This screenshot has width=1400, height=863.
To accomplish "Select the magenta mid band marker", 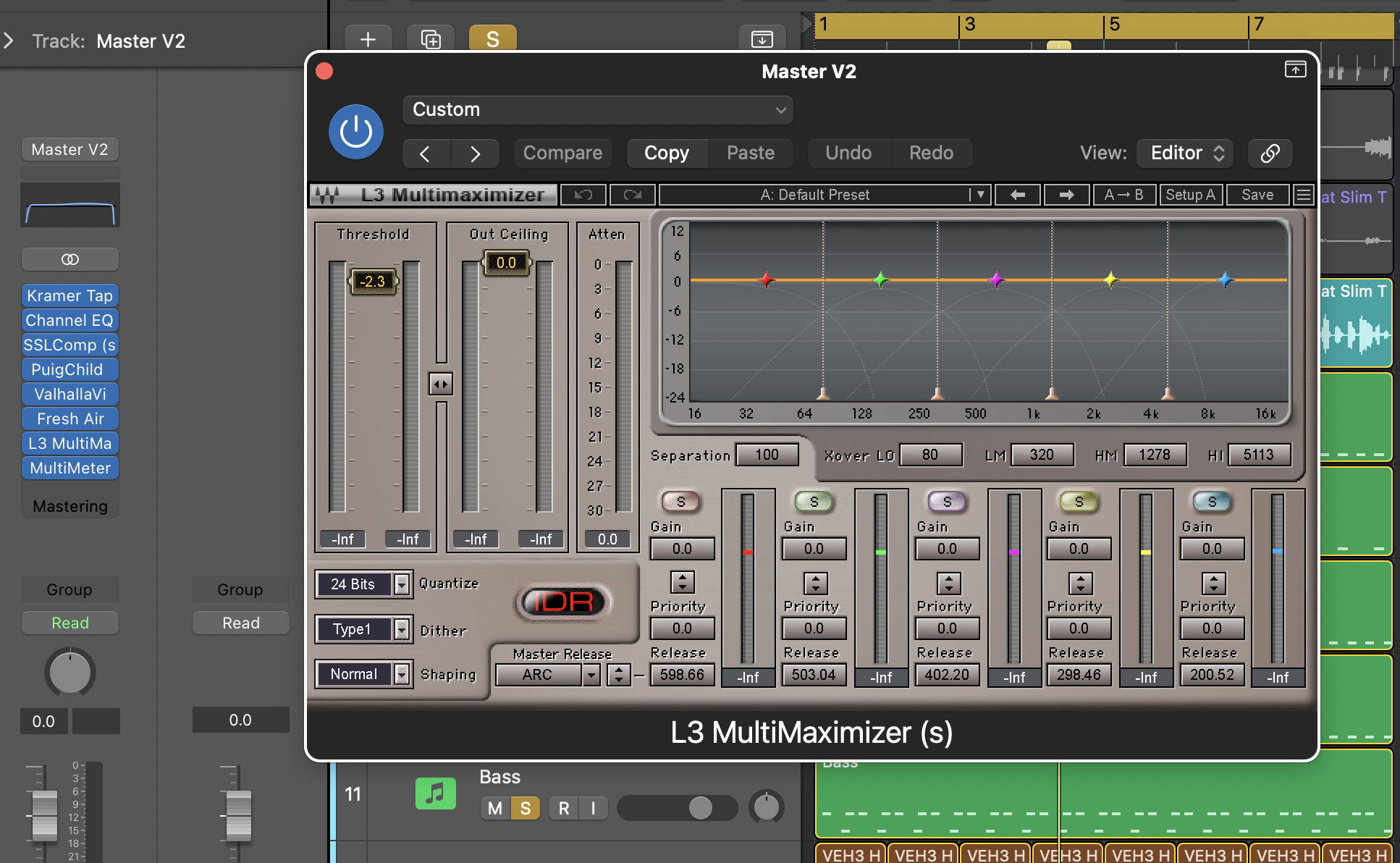I will pos(996,279).
